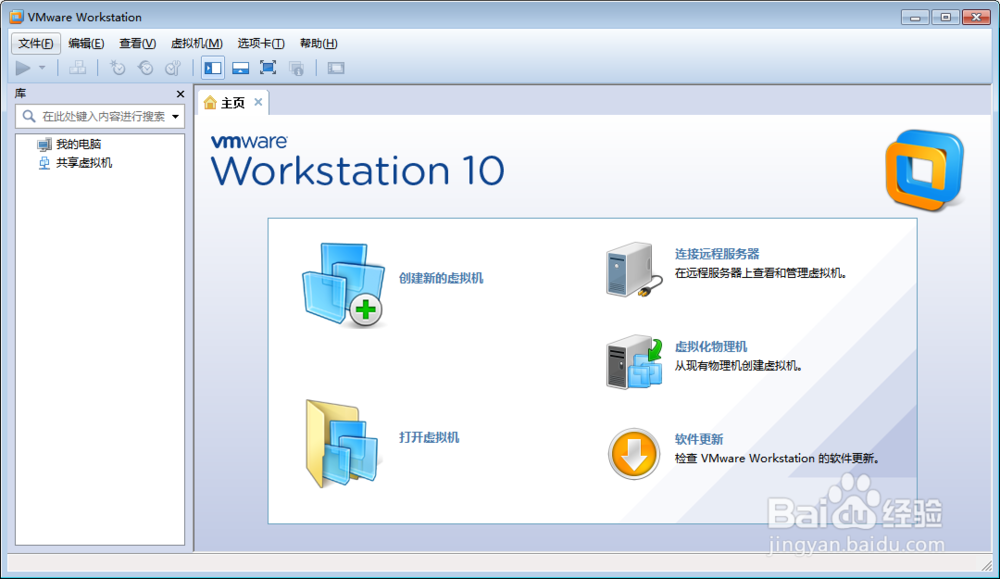This screenshot has height=579, width=1000.
Task: Click the orange software update download icon
Action: point(634,454)
